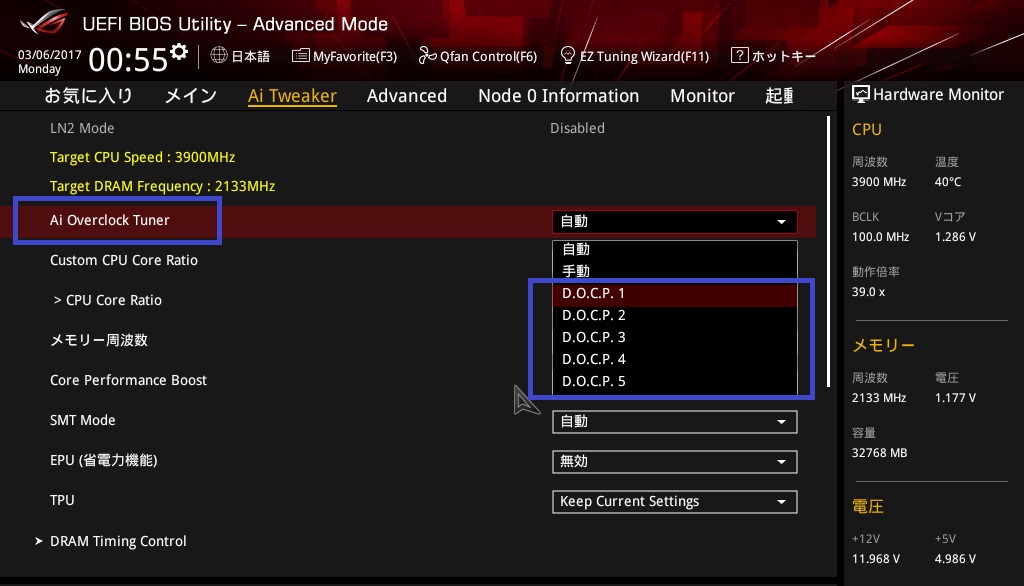Click Target CPU Speed : 3900MHz text
Screen dimensions: 1024x586
click(142, 157)
